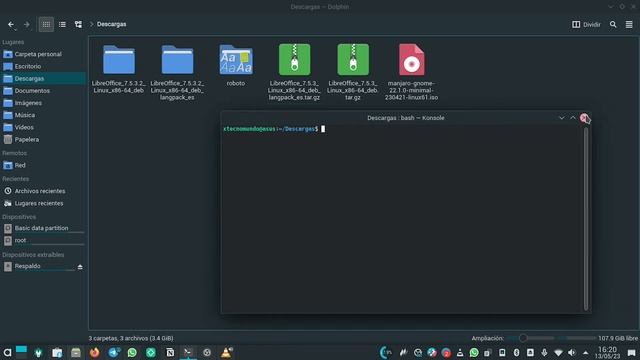640x360 pixels.
Task: Open VLC cone icon on taskbar
Action: (226, 353)
